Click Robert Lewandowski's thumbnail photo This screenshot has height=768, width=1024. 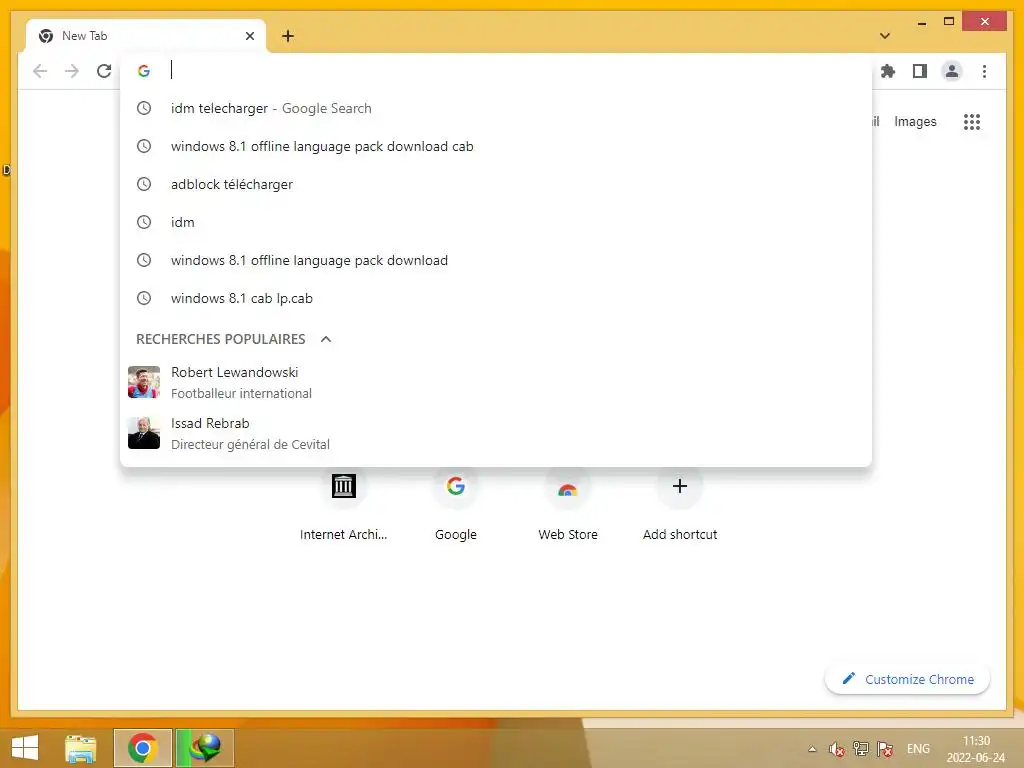144,382
